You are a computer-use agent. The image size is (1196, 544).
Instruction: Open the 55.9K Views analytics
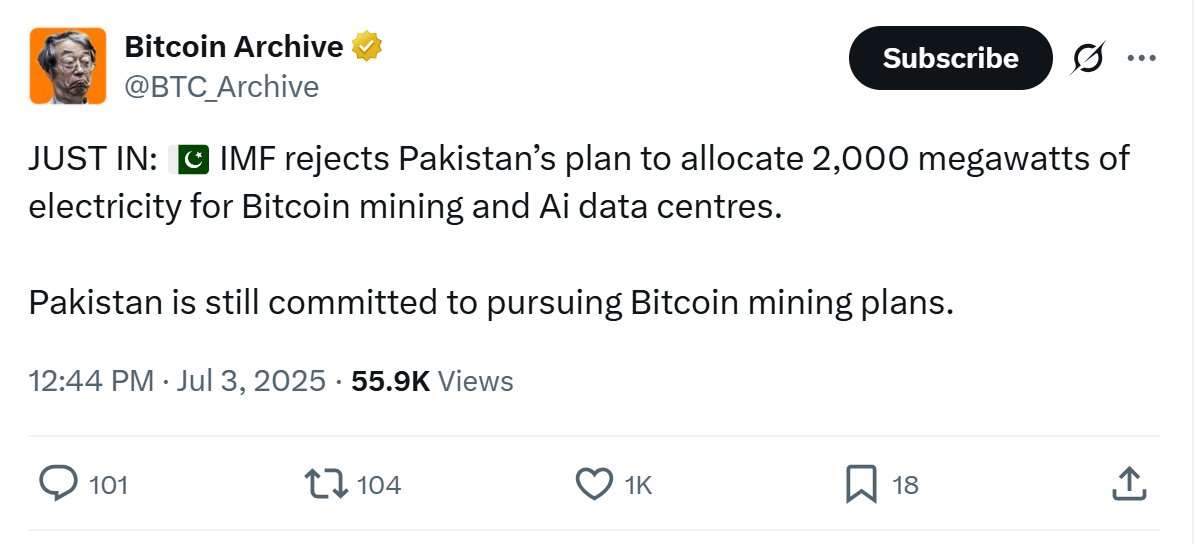point(432,381)
